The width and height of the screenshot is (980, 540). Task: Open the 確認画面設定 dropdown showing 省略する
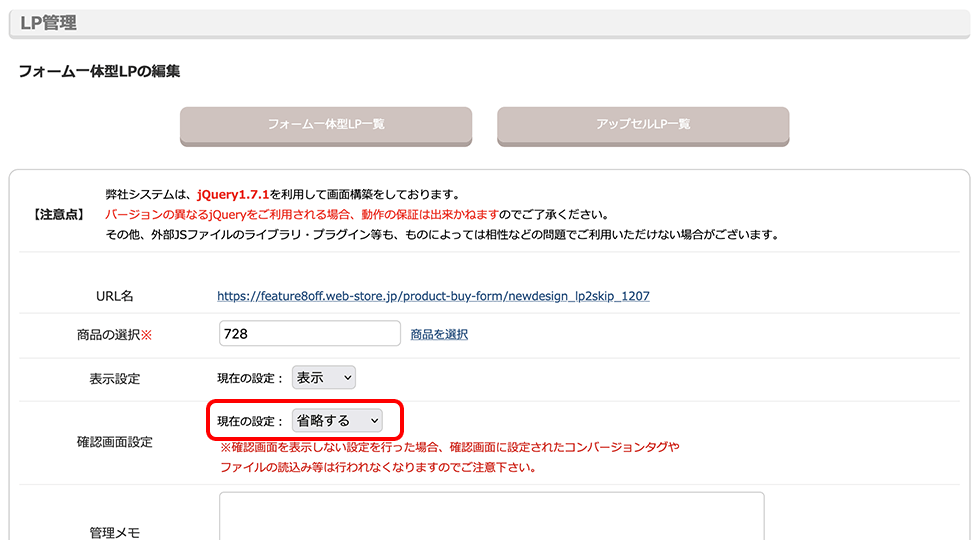(337, 421)
